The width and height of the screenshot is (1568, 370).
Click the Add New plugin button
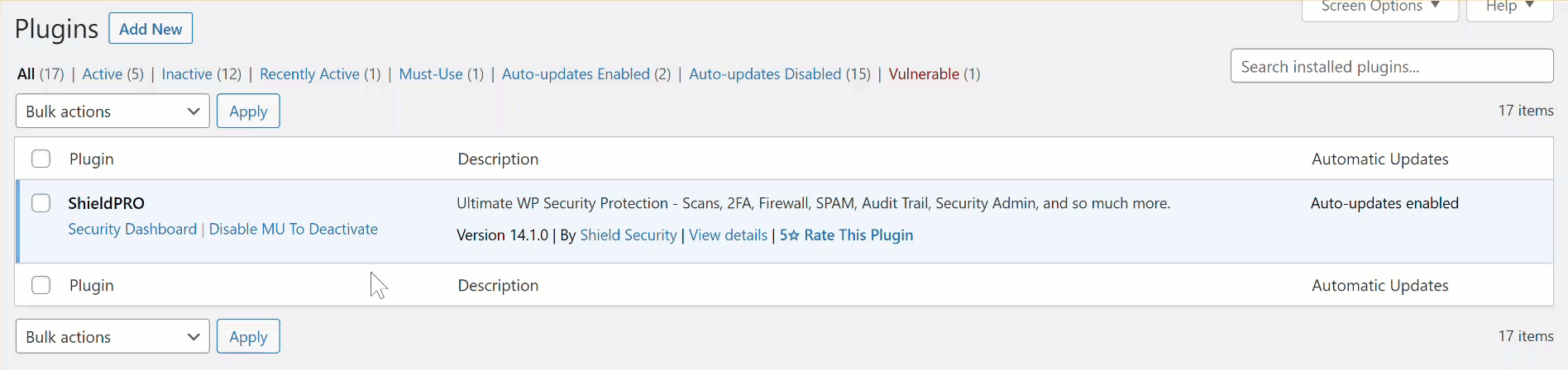151,29
